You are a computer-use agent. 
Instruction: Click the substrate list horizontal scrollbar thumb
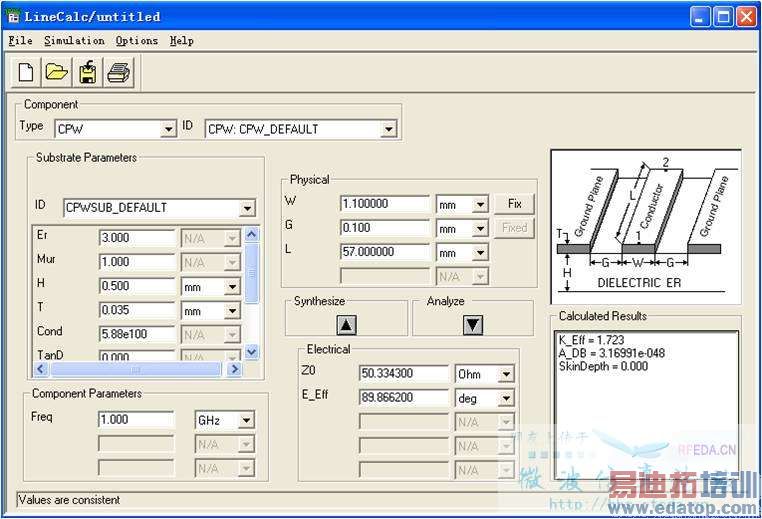pos(136,369)
